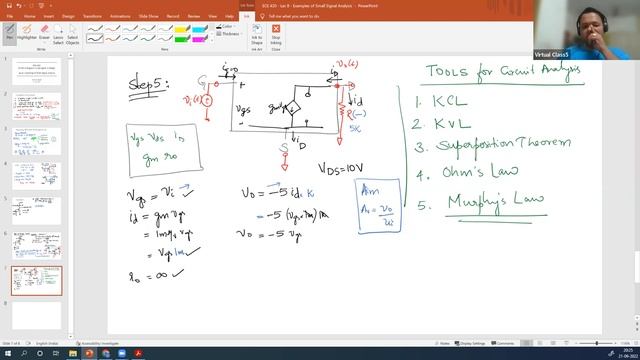Open the Animations tab
Screen dimensions: 640x360
pyautogui.click(x=120, y=16)
